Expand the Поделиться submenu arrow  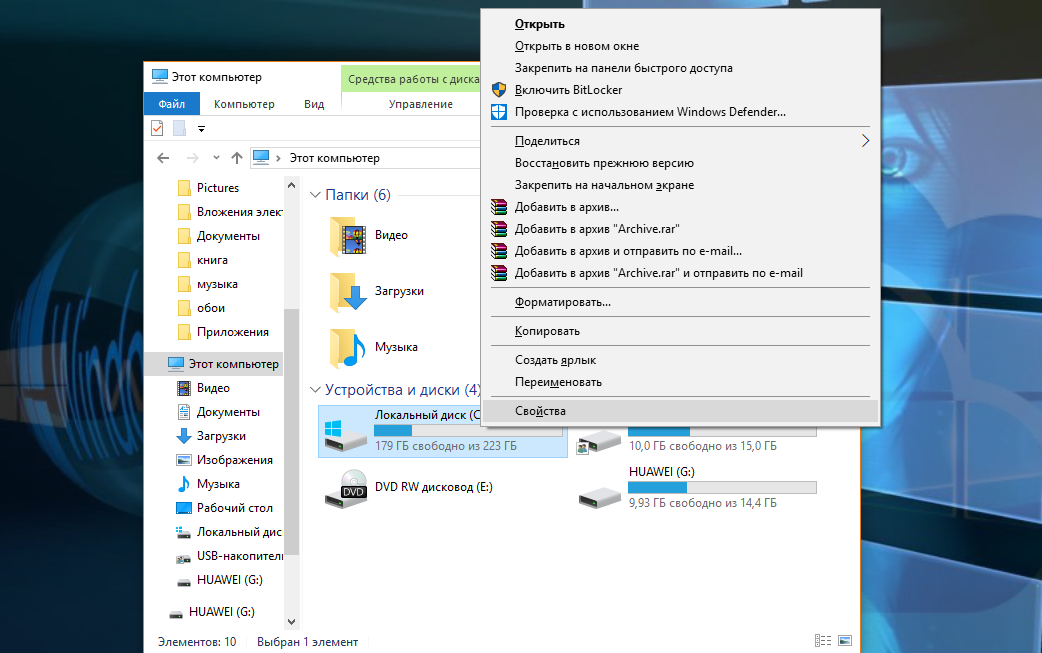(865, 141)
